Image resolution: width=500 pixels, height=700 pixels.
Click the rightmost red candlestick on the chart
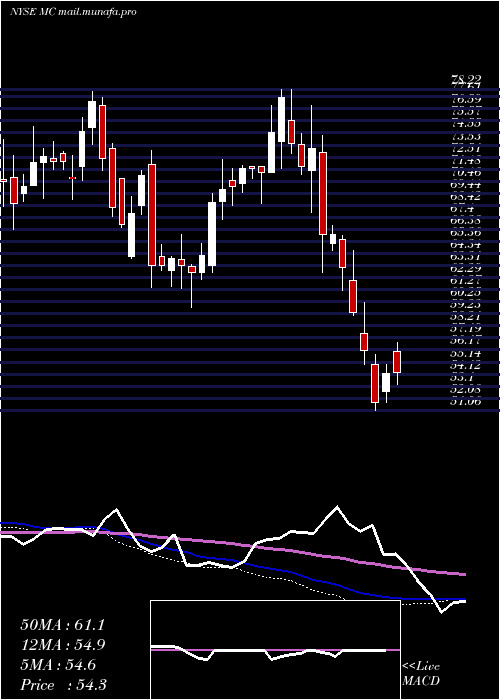pyautogui.click(x=397, y=362)
